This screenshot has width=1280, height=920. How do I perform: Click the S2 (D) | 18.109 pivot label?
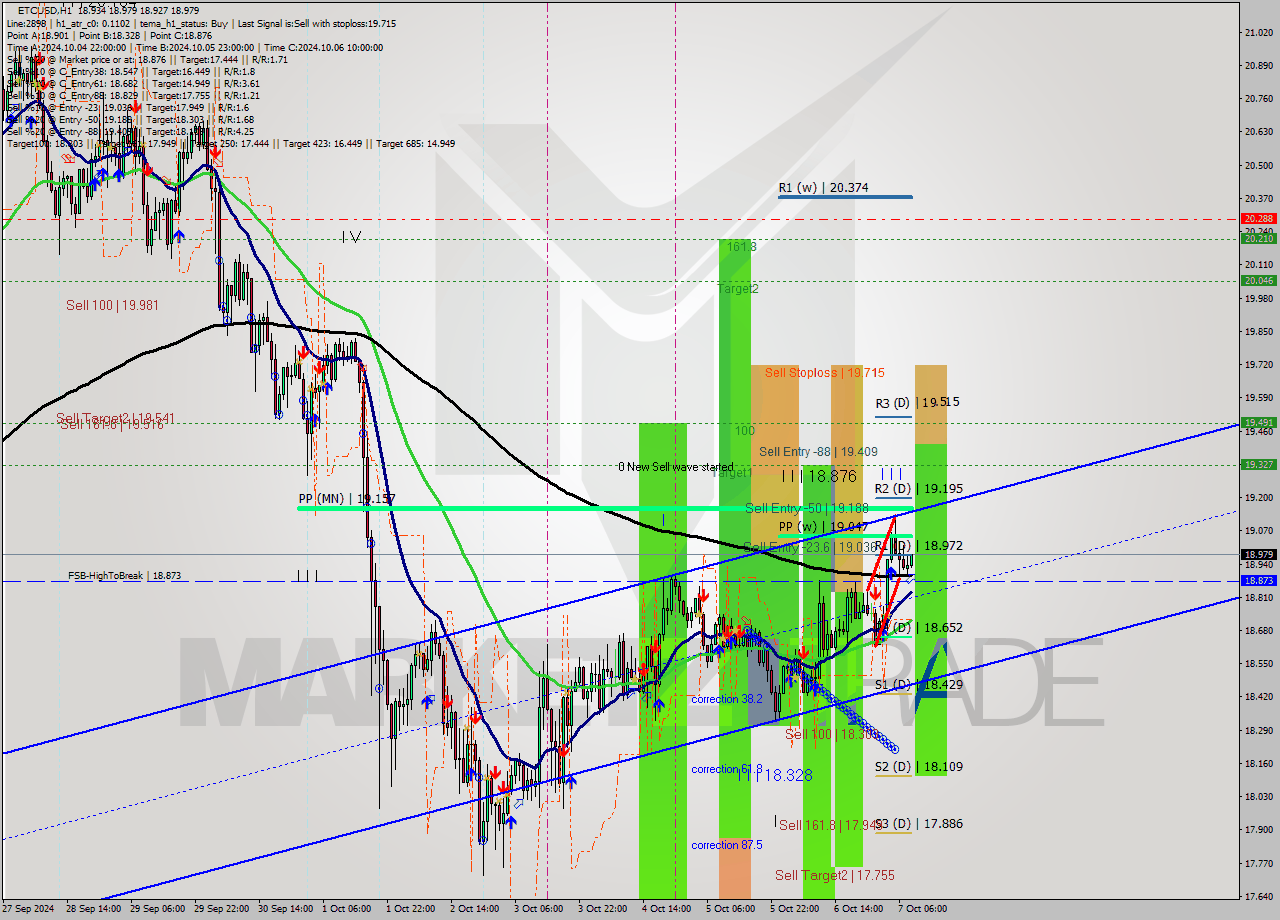coord(919,766)
